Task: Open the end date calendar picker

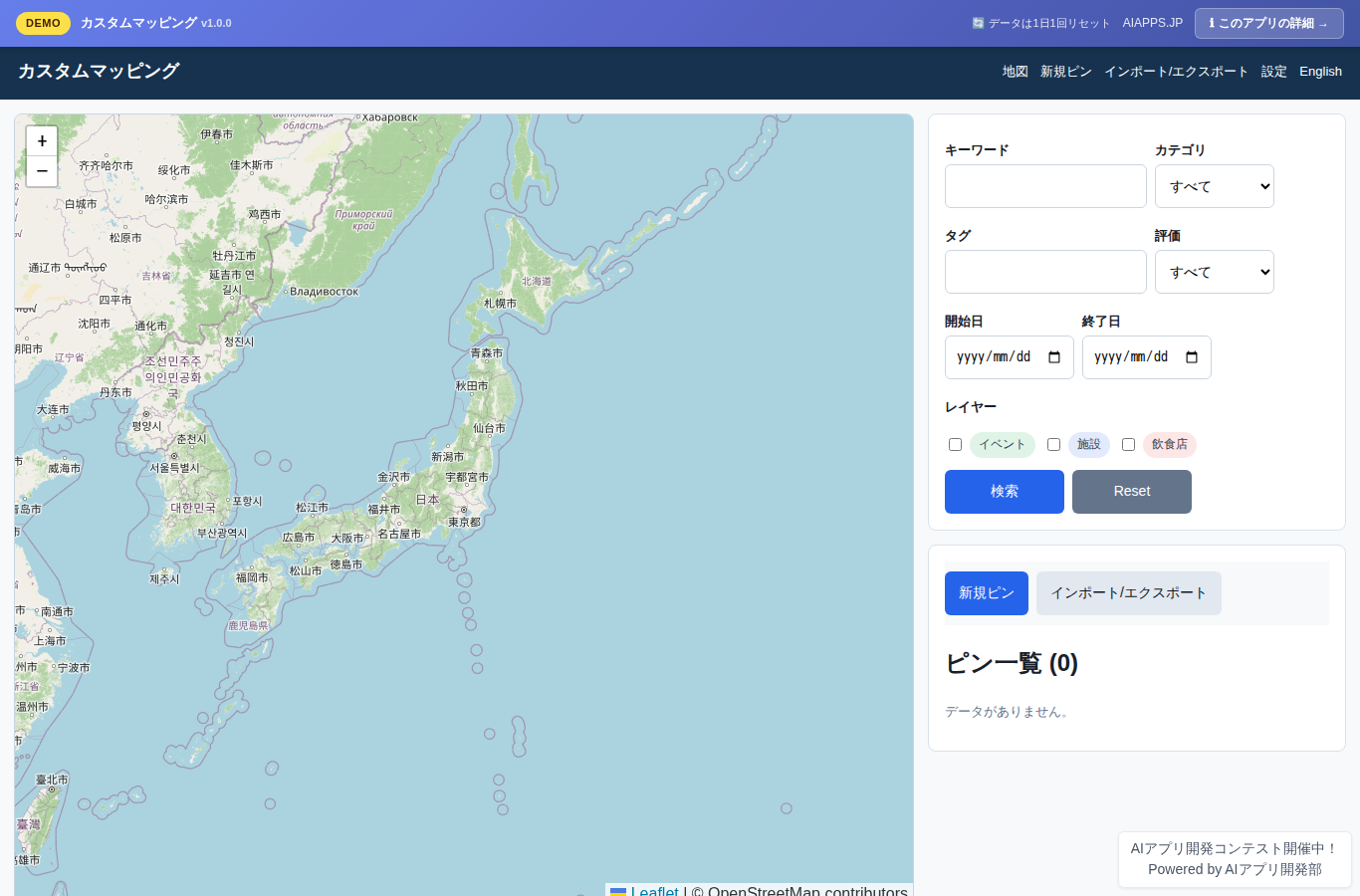Action: point(1192,357)
